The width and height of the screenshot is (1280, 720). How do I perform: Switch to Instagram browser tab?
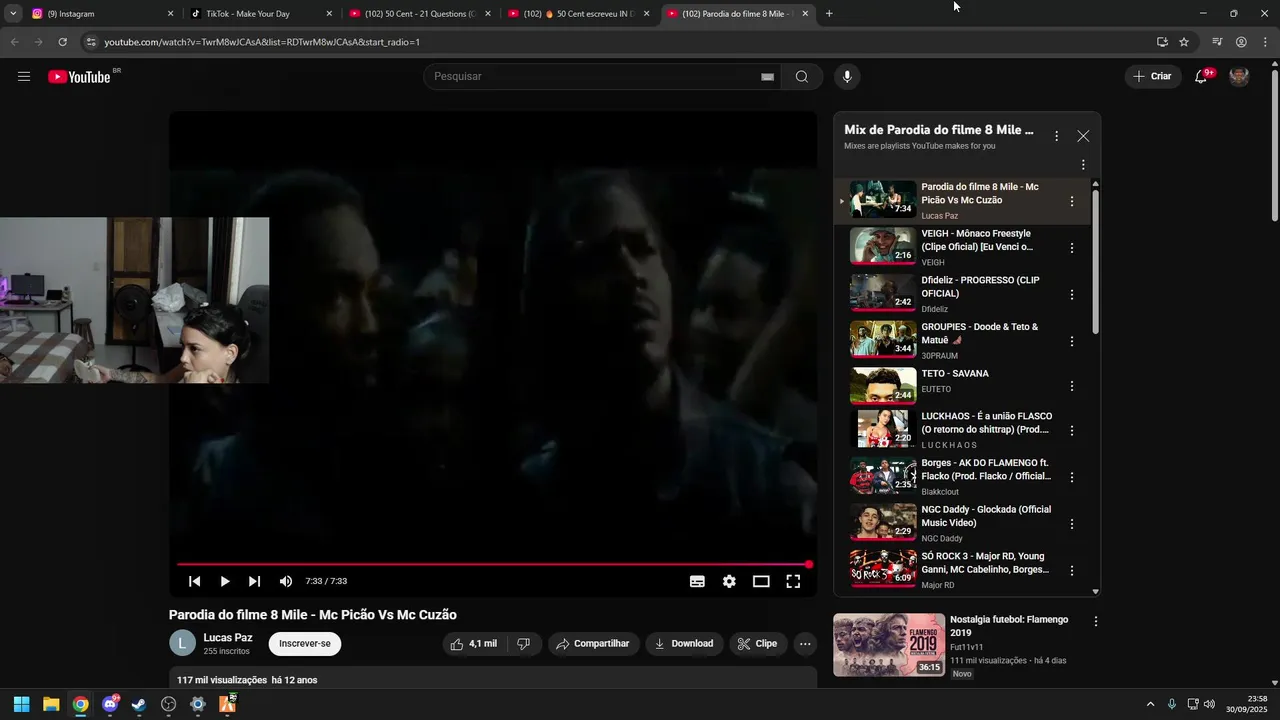100,14
